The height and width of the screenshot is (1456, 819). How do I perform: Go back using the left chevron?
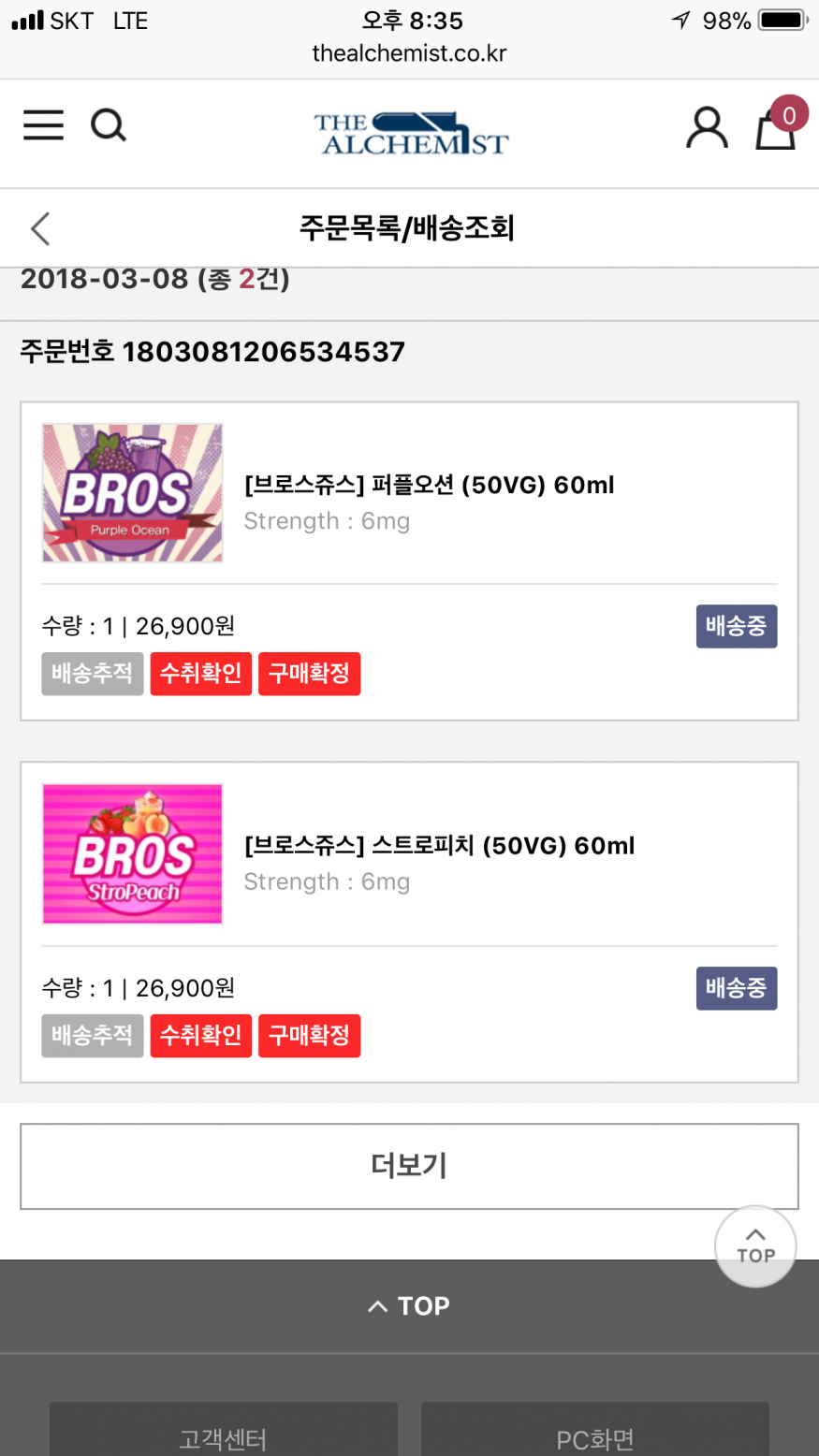click(40, 228)
